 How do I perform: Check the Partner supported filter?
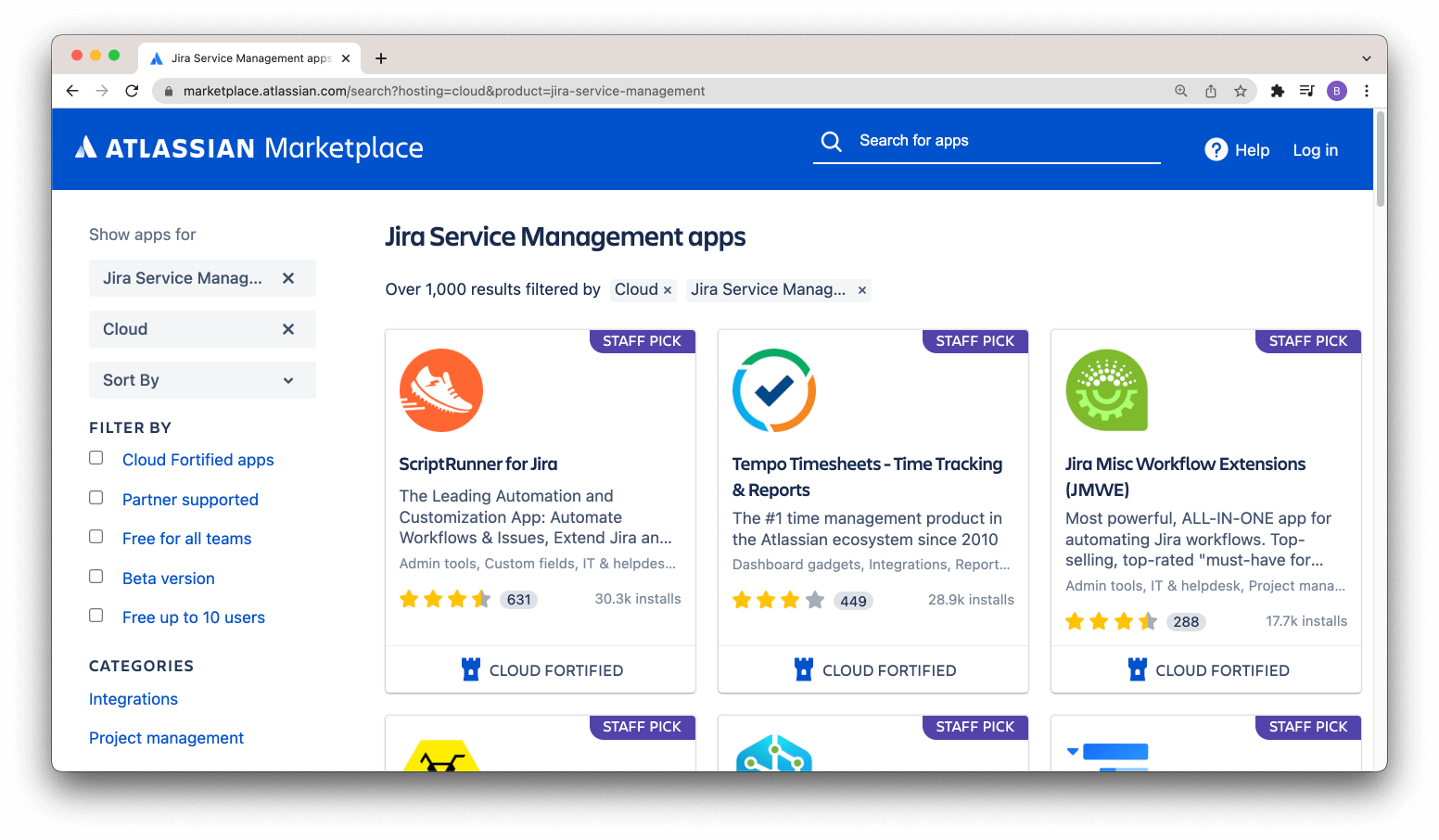pos(96,497)
